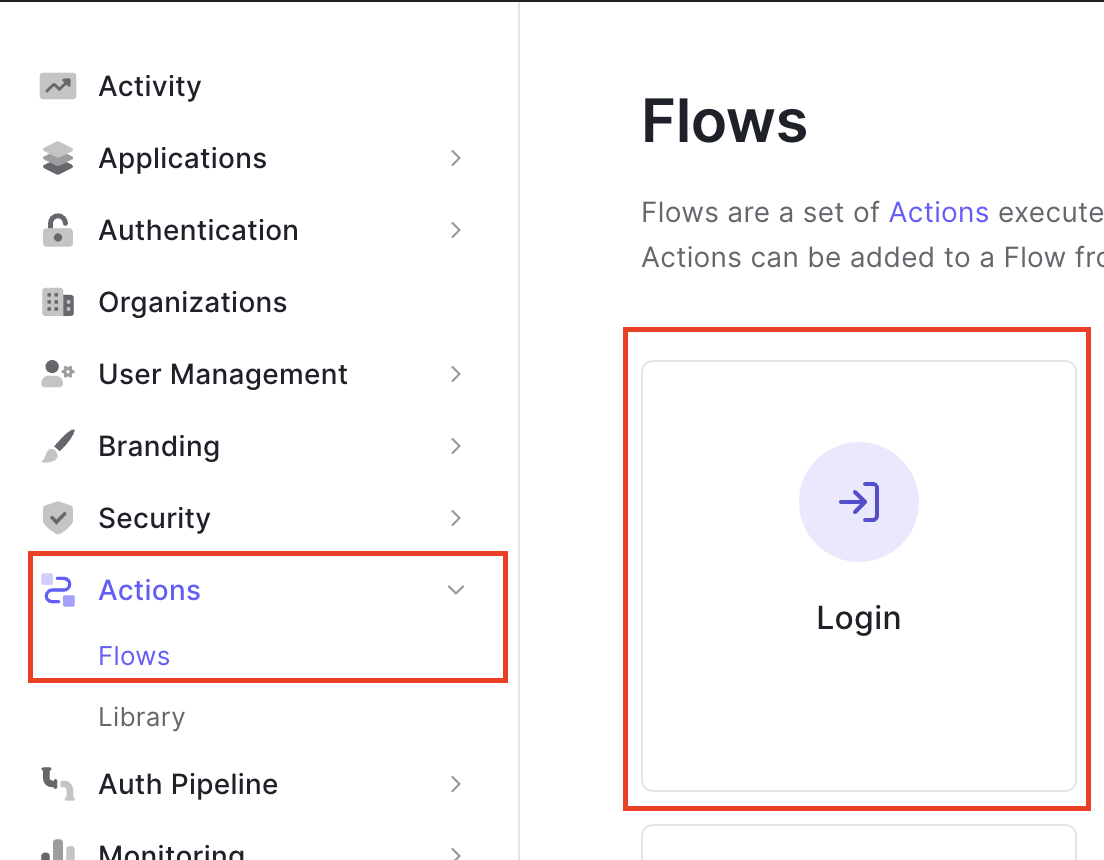Select the Auth Pipeline icon
This screenshot has height=860, width=1104.
[57, 784]
